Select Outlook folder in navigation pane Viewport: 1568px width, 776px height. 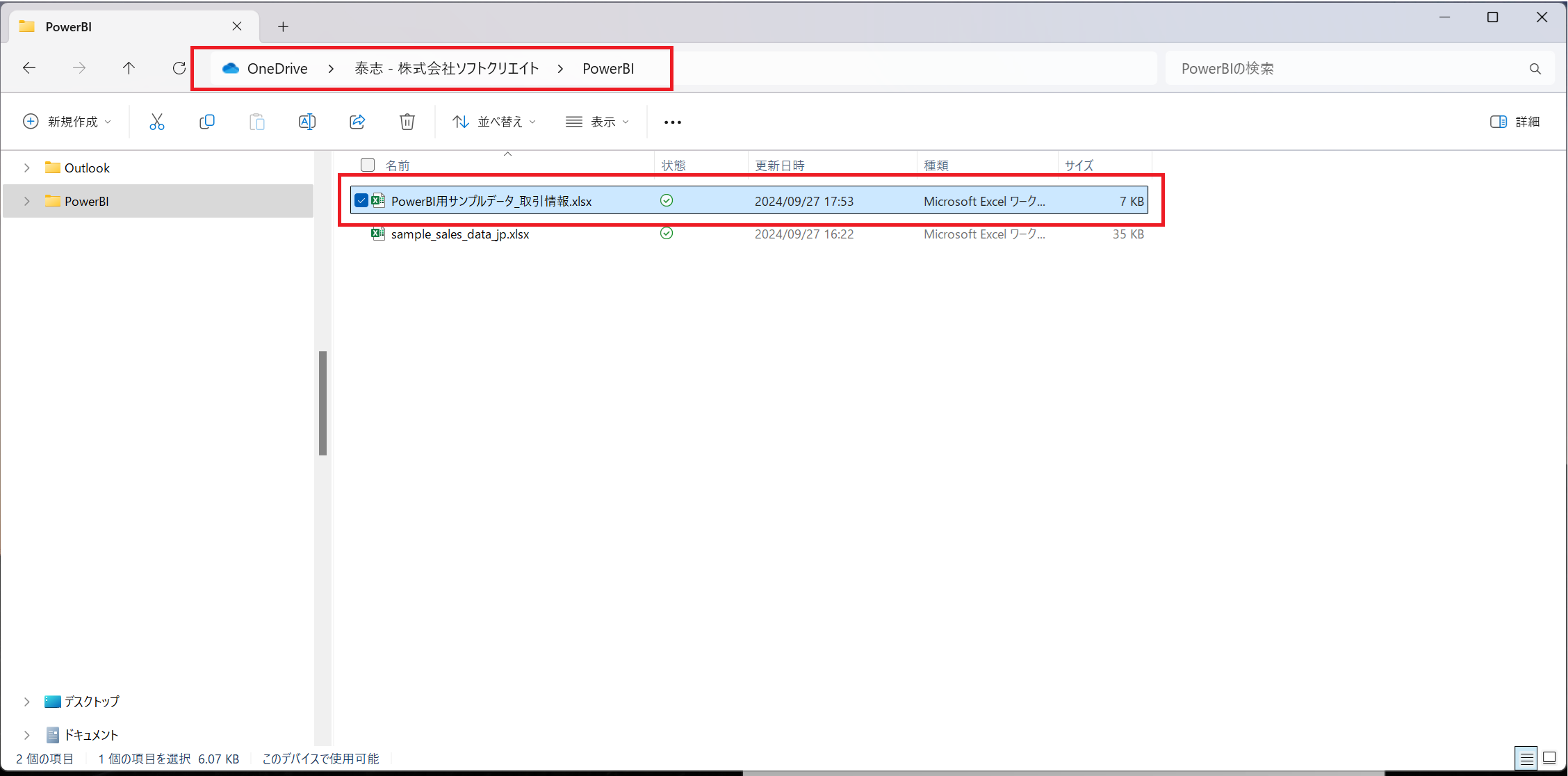point(87,168)
